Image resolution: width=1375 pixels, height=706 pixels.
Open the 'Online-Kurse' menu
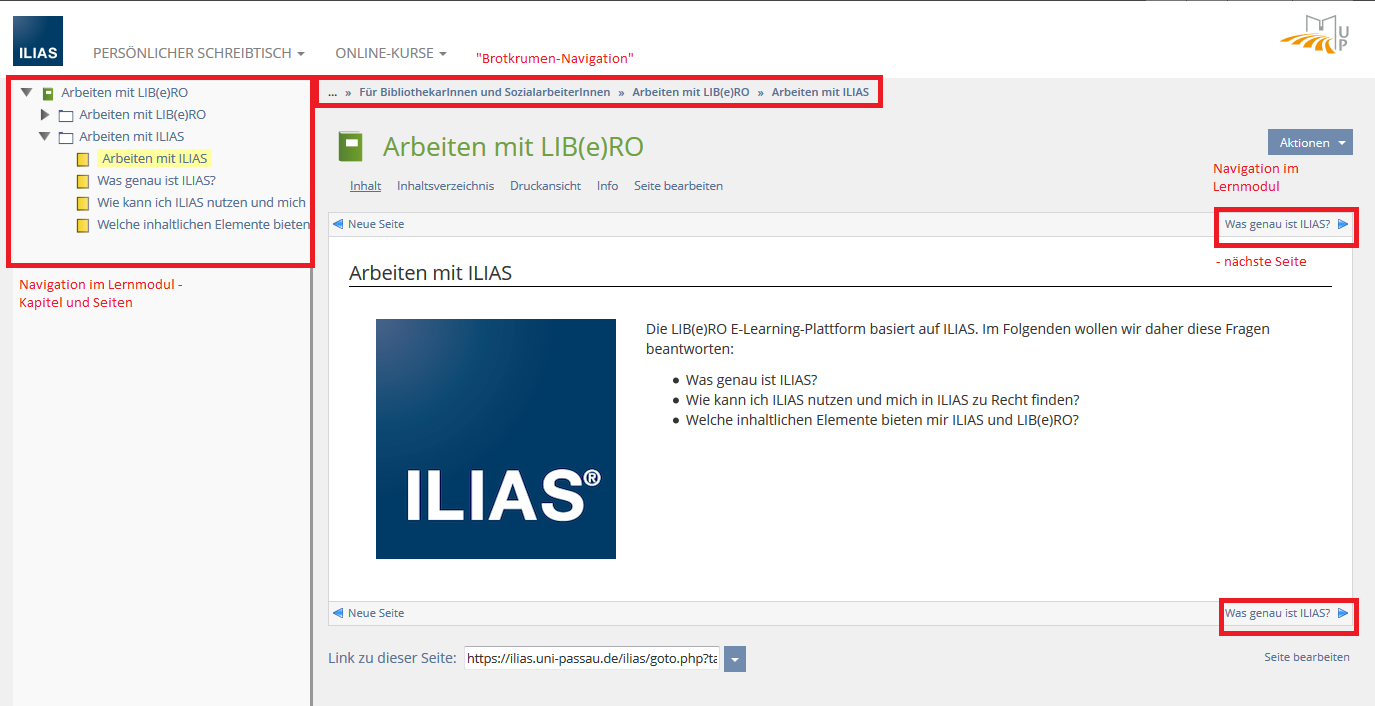click(x=390, y=53)
